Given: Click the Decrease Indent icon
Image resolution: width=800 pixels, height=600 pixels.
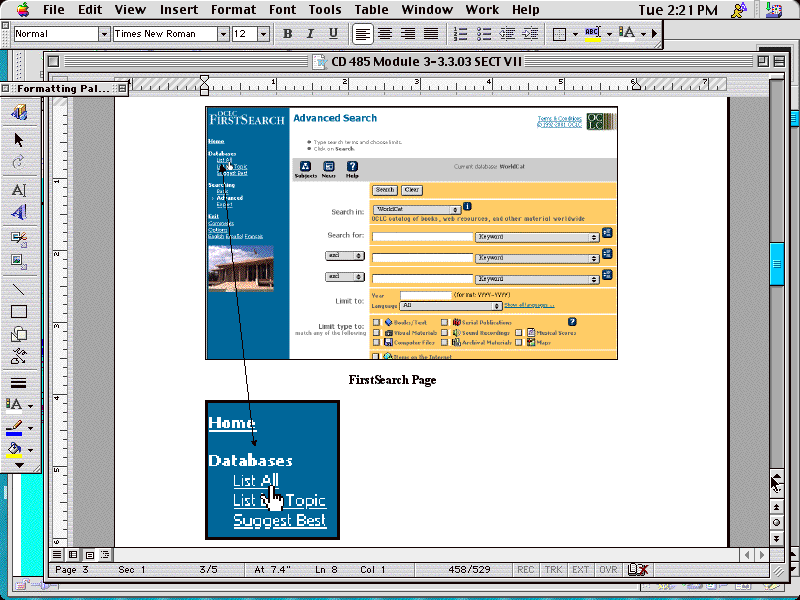Looking at the screenshot, I should [507, 34].
